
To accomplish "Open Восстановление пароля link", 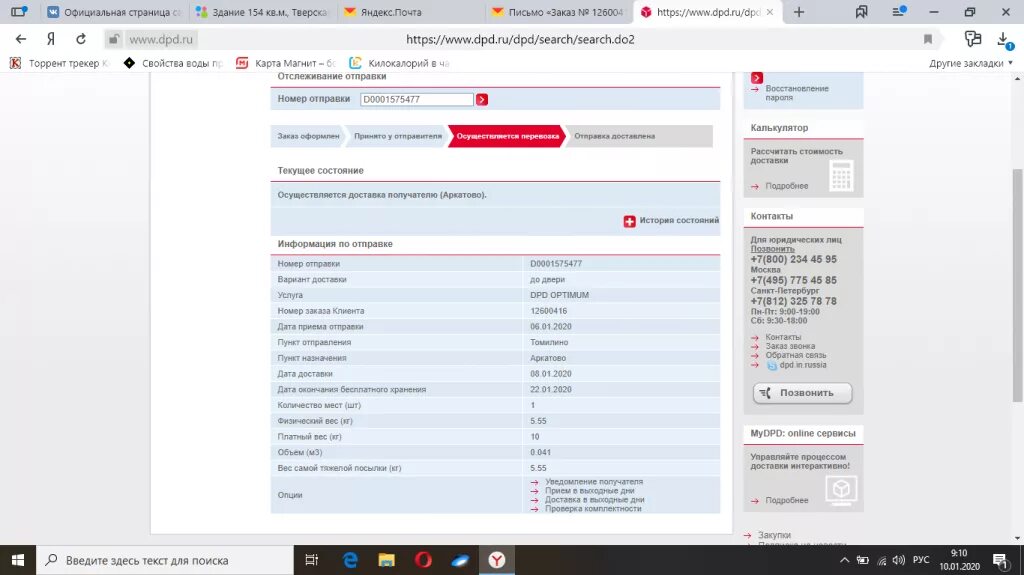I will pyautogui.click(x=797, y=93).
